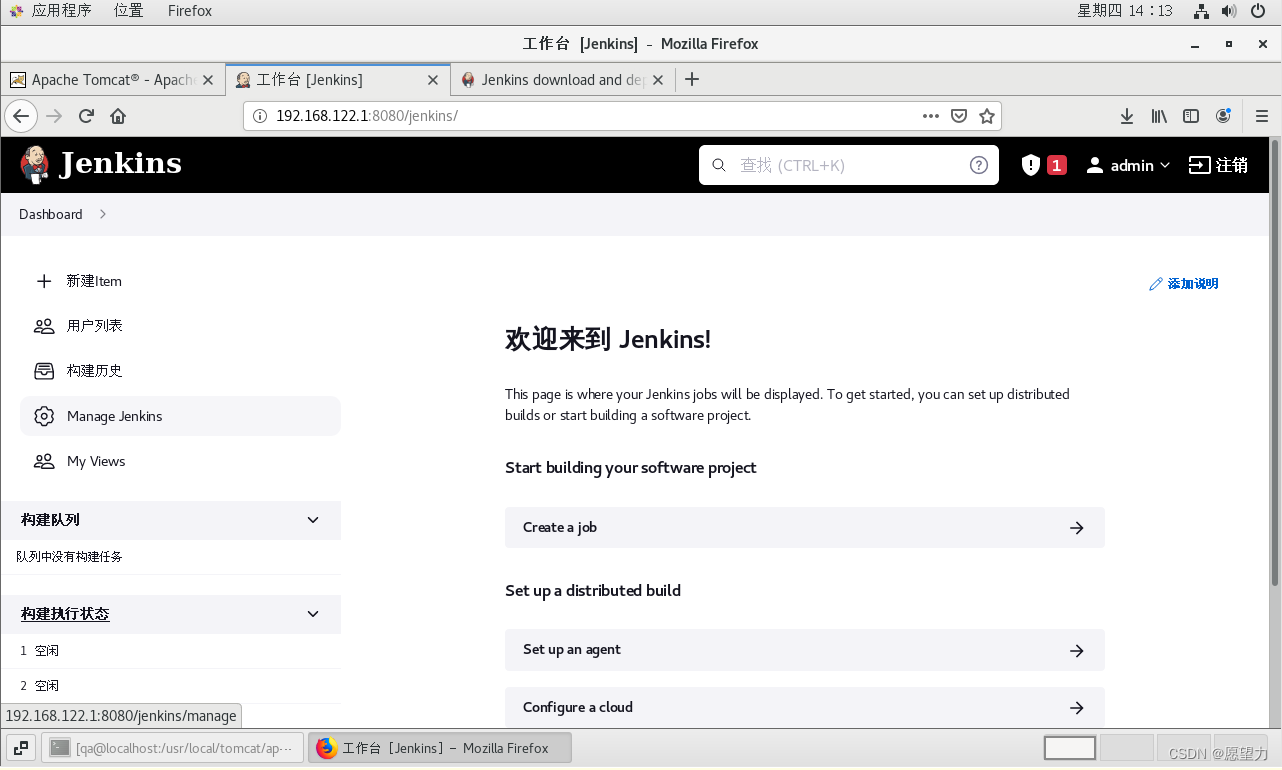Viewport: 1282px width, 770px height.
Task: Open the Firefox downloads arrow icon
Action: click(1127, 116)
